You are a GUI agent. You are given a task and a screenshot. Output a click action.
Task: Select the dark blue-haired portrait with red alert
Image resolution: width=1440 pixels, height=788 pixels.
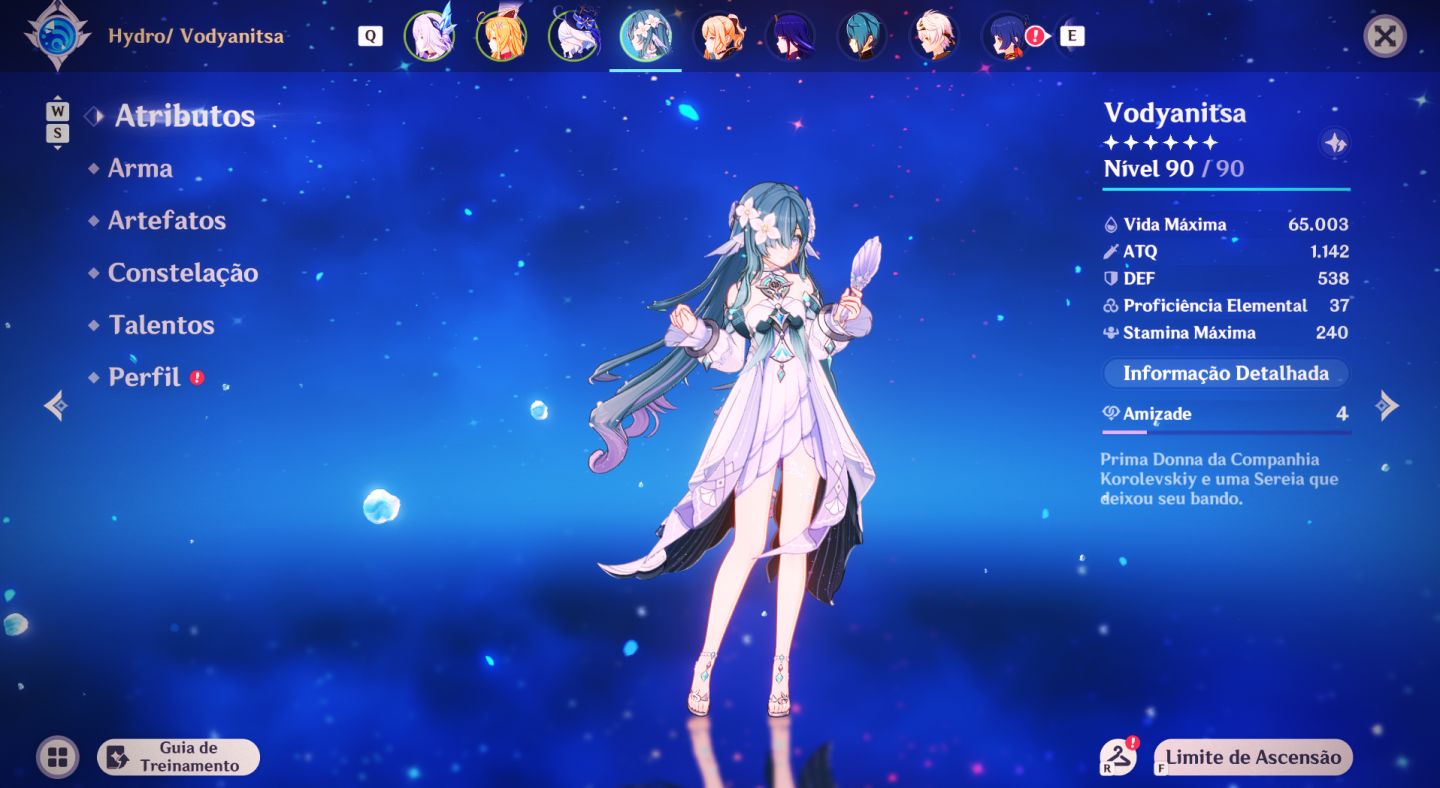point(1007,36)
